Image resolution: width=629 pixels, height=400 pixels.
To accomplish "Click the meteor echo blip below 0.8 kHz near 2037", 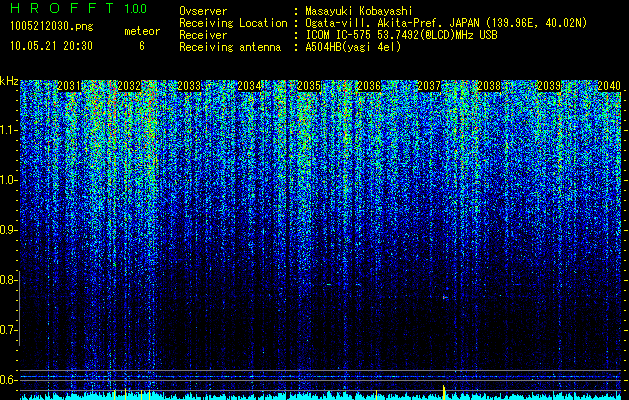I will (445, 297).
